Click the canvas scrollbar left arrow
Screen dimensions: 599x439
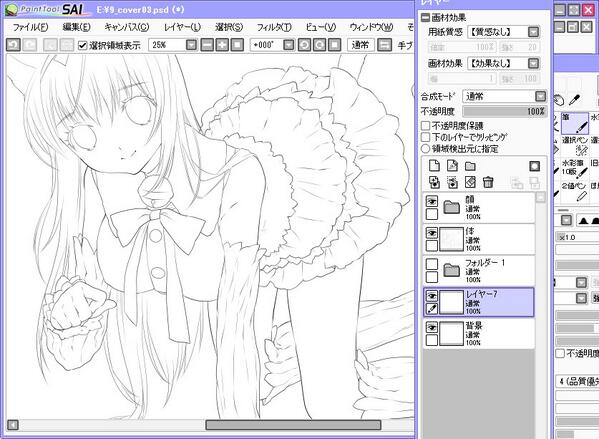(x=13, y=425)
